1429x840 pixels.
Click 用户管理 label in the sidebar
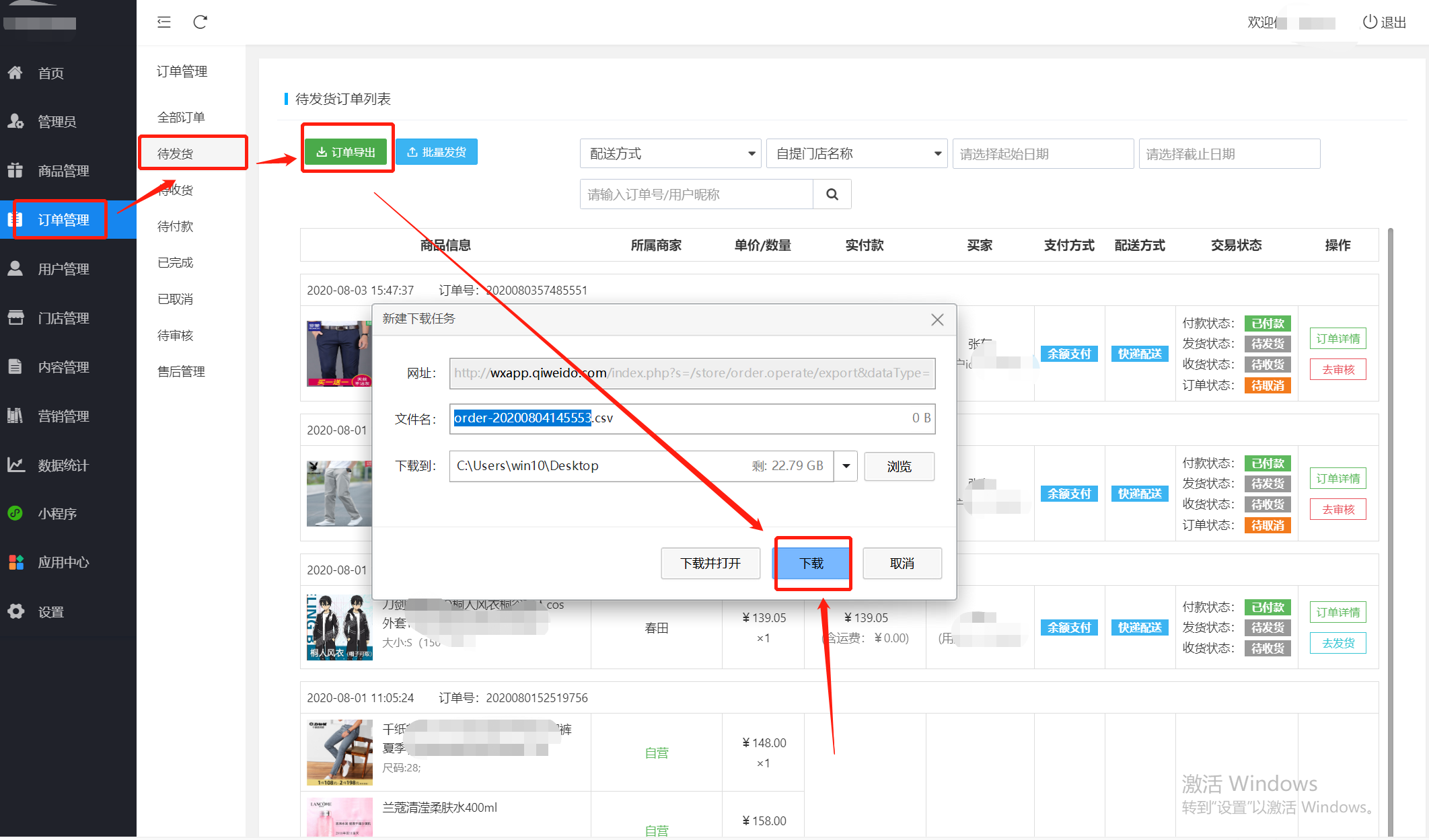[63, 268]
